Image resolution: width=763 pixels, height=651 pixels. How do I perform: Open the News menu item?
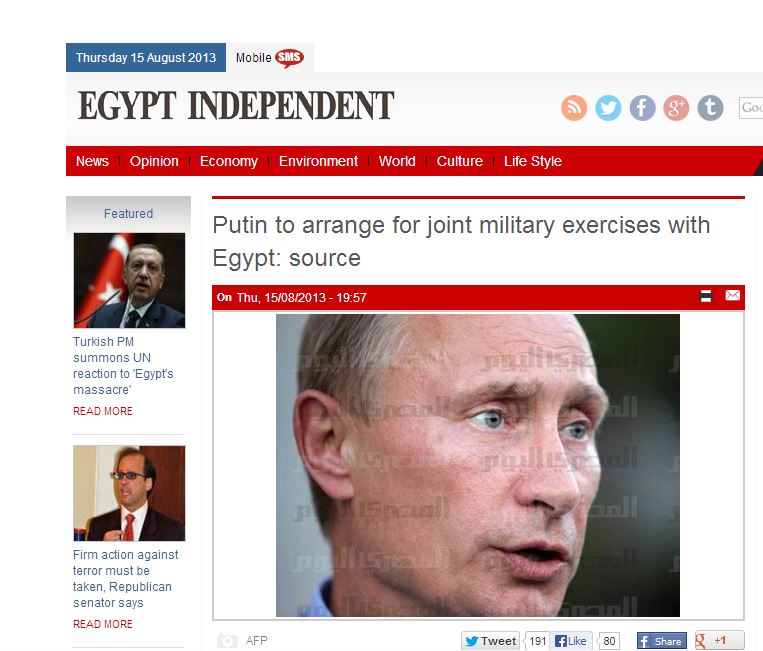pos(92,161)
